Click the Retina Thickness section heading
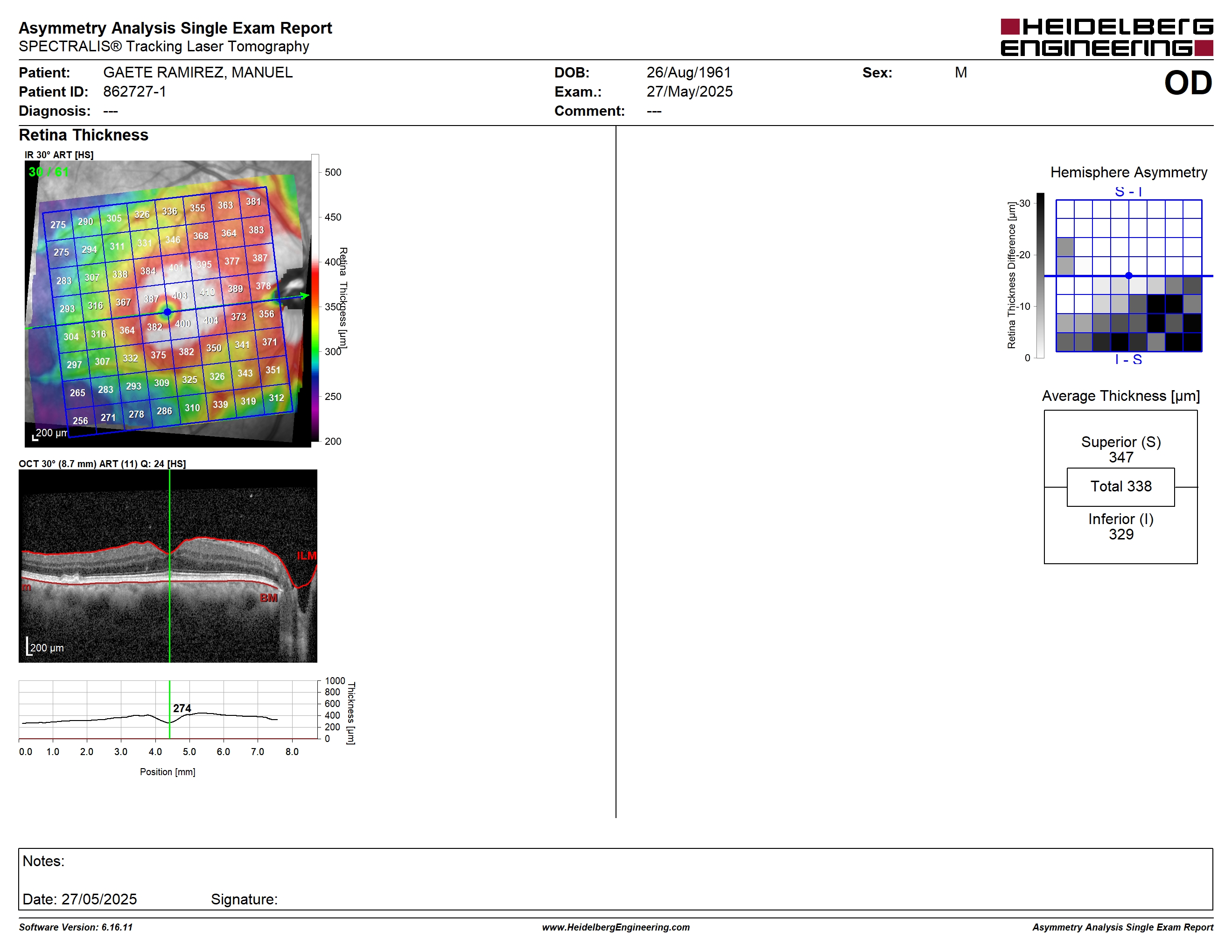1232x952 pixels. click(x=84, y=135)
